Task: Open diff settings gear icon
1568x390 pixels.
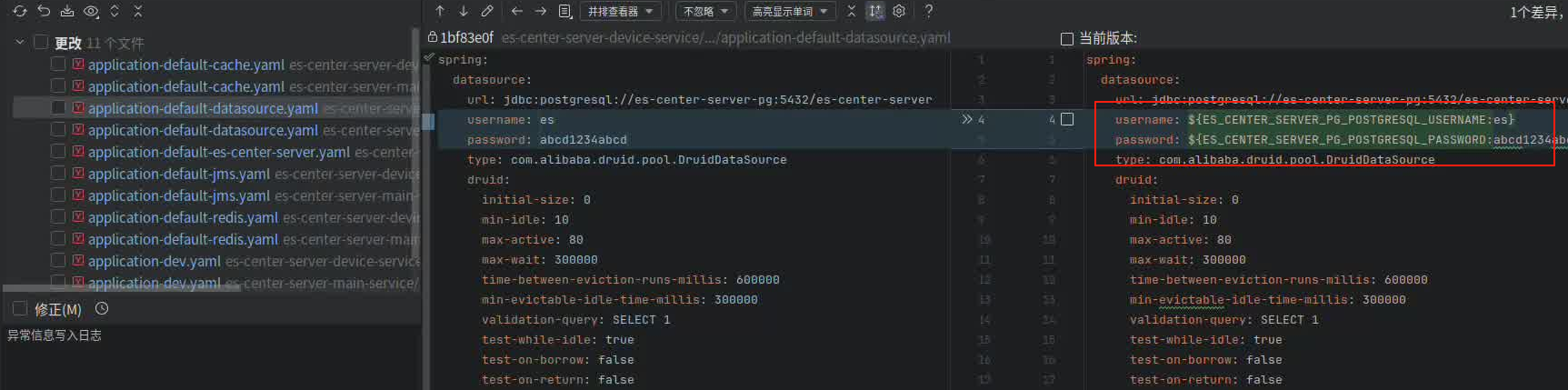Action: pos(899,11)
